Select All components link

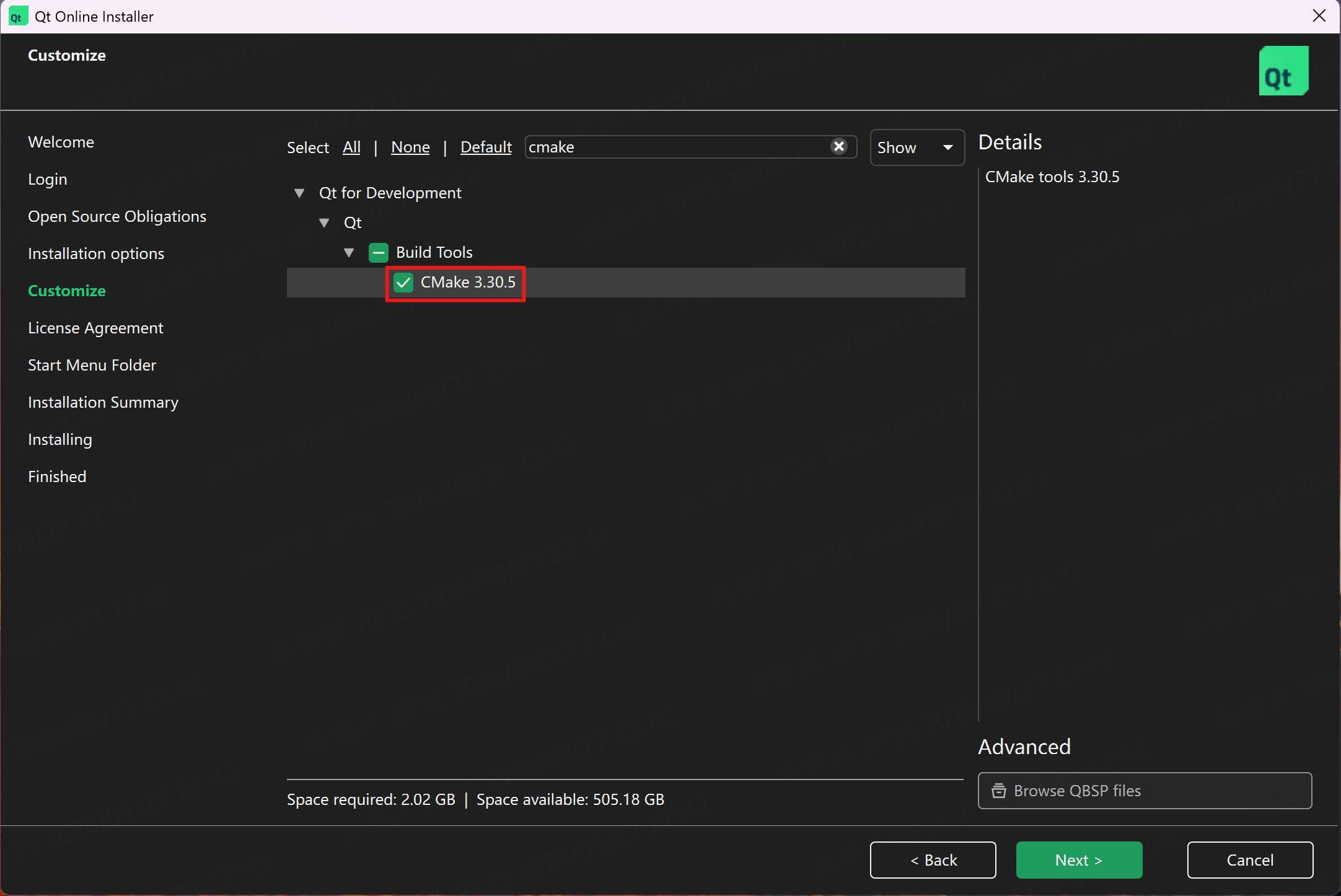coord(351,147)
